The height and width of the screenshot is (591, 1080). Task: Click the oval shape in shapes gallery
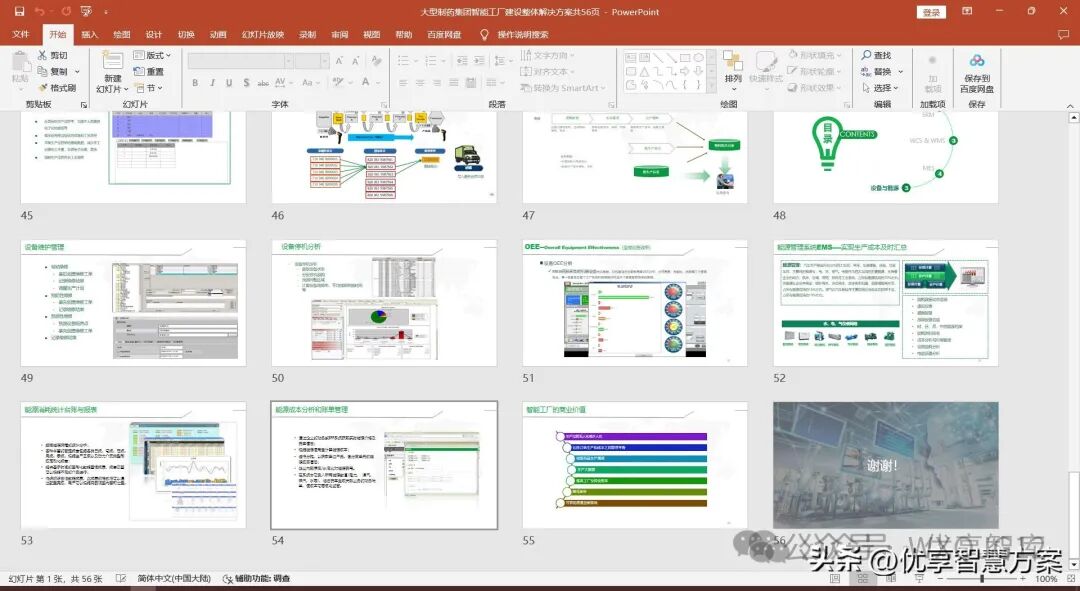(x=698, y=58)
